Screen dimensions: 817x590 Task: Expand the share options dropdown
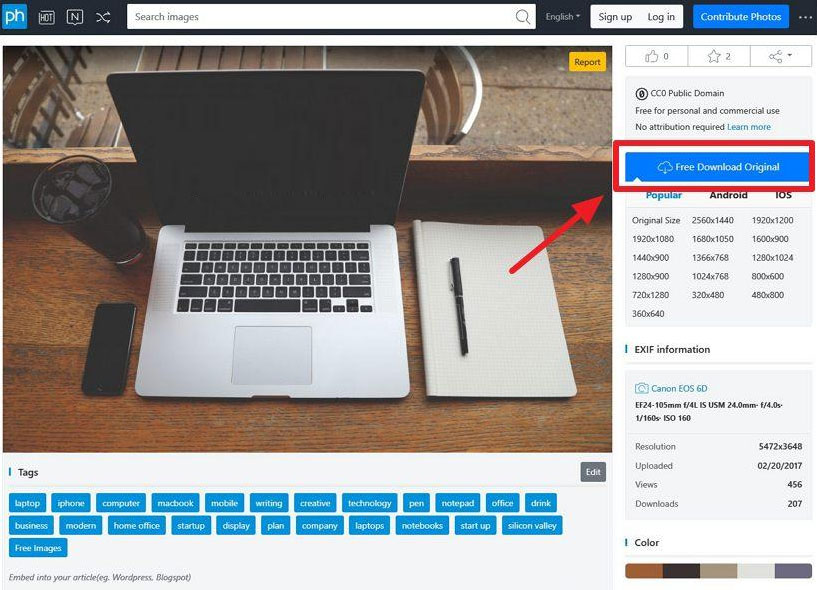click(x=781, y=56)
